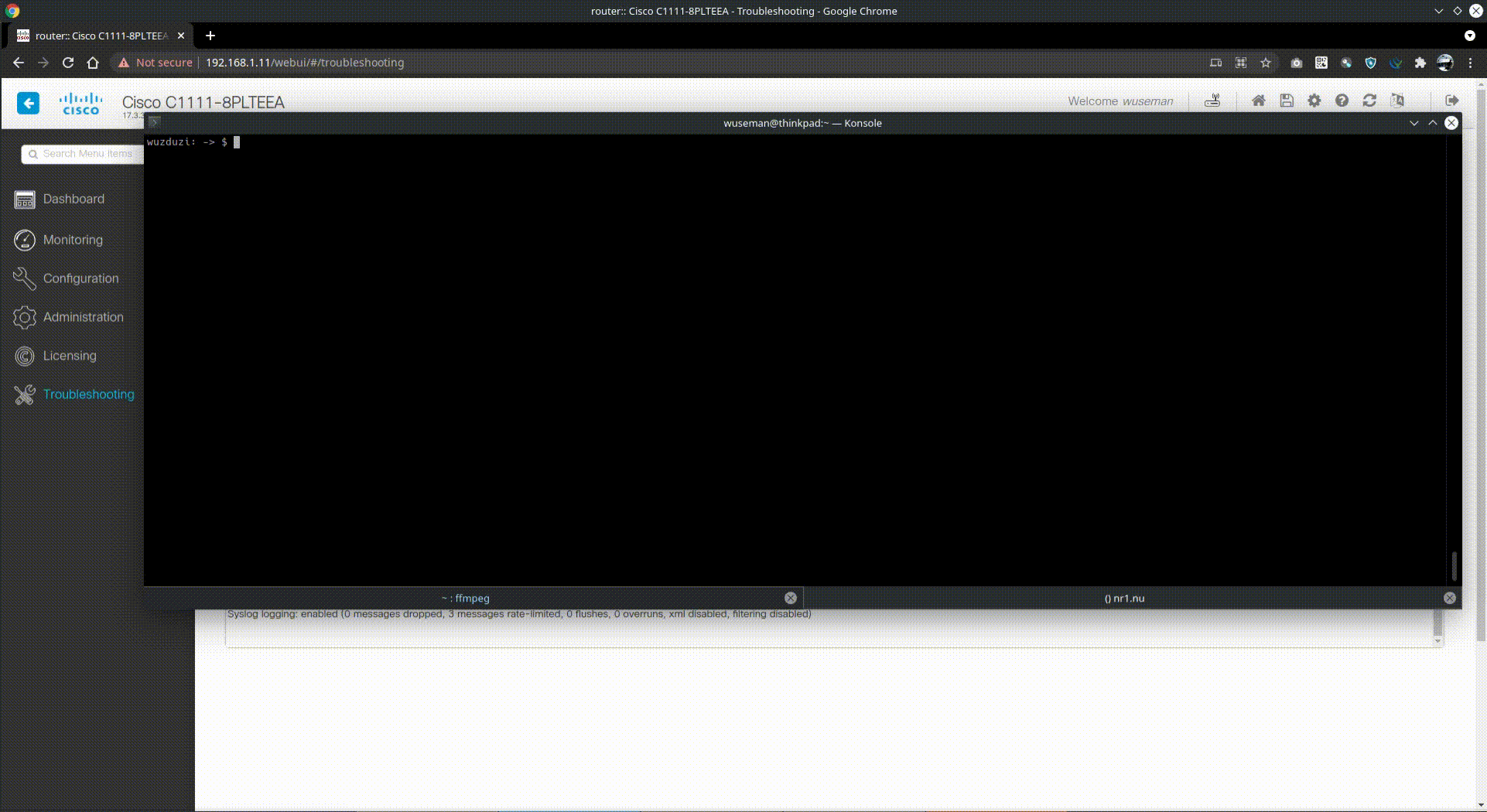Open help via the question mark icon
This screenshot has width=1487, height=812.
1342,101
